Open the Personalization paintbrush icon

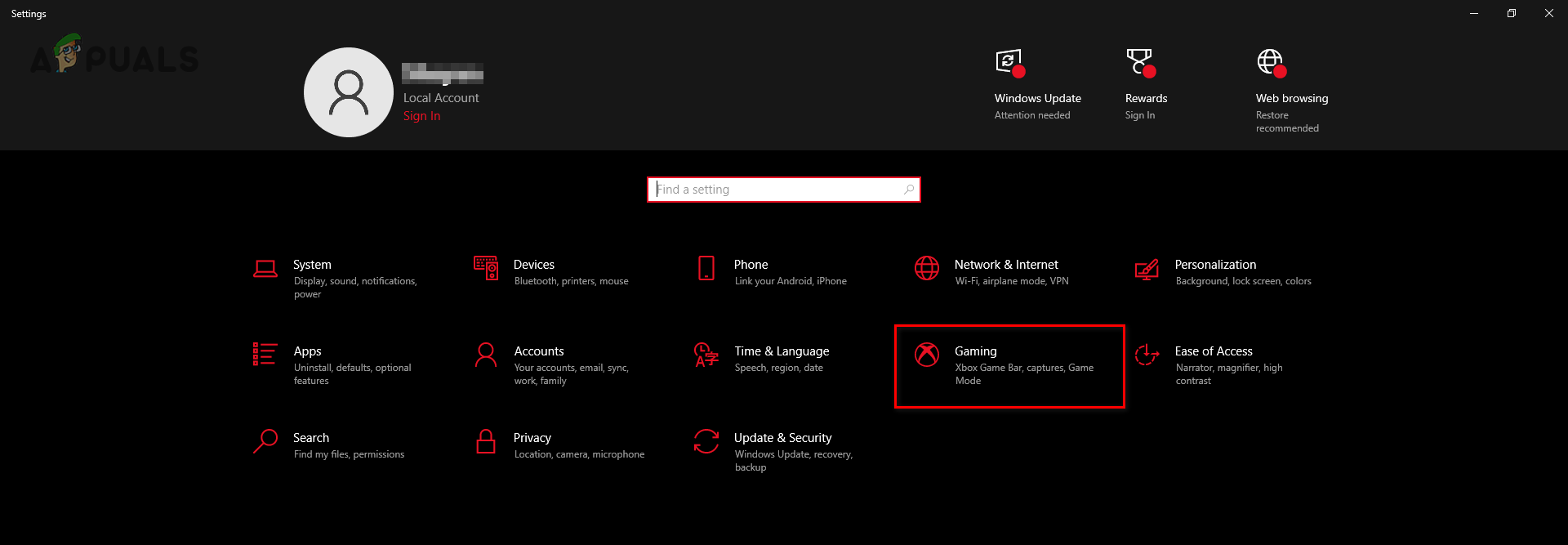coord(1147,269)
